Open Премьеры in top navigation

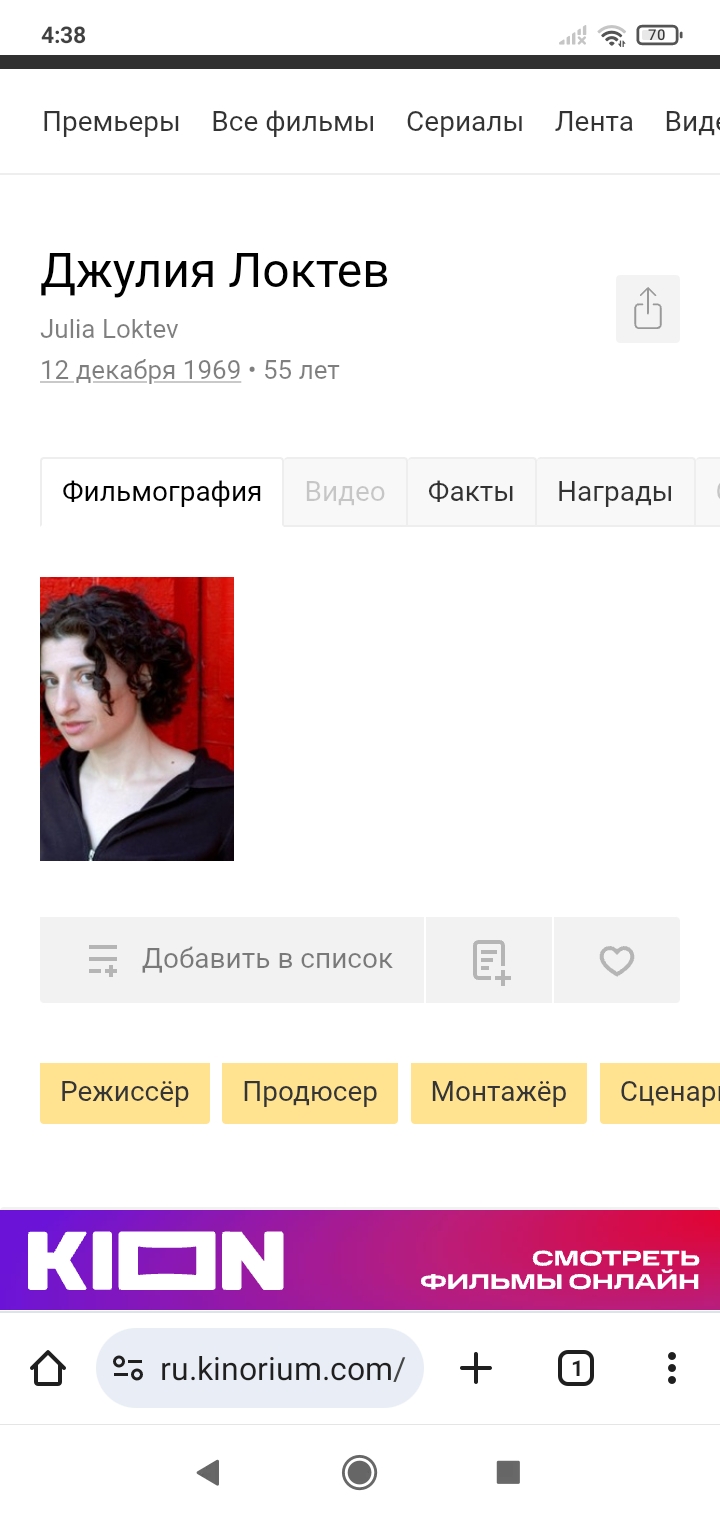[x=111, y=122]
